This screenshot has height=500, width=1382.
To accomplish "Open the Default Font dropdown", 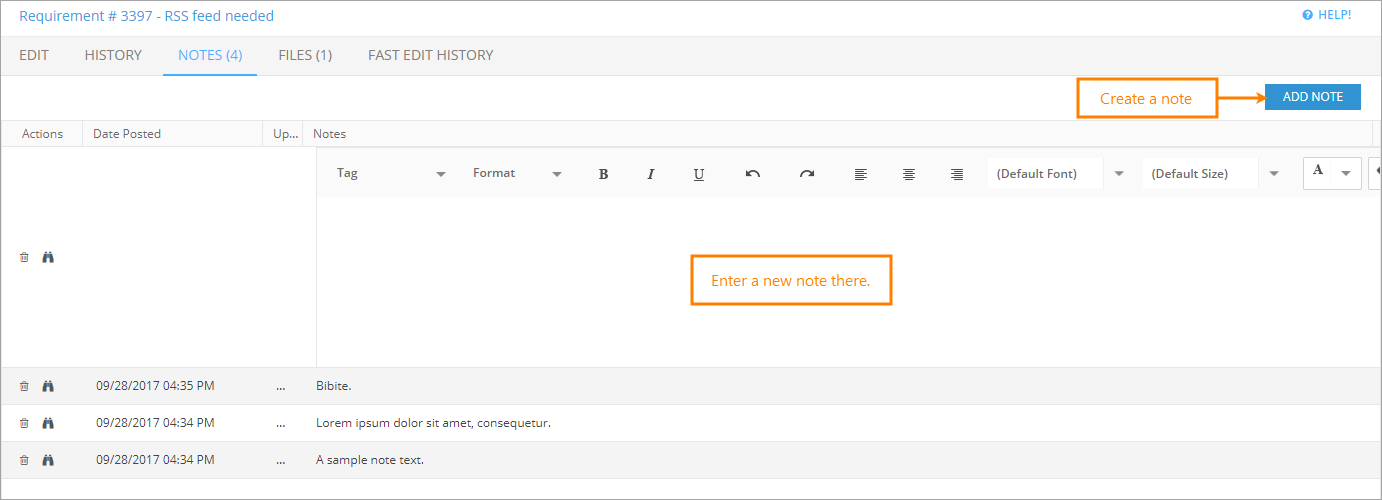I will [1060, 174].
